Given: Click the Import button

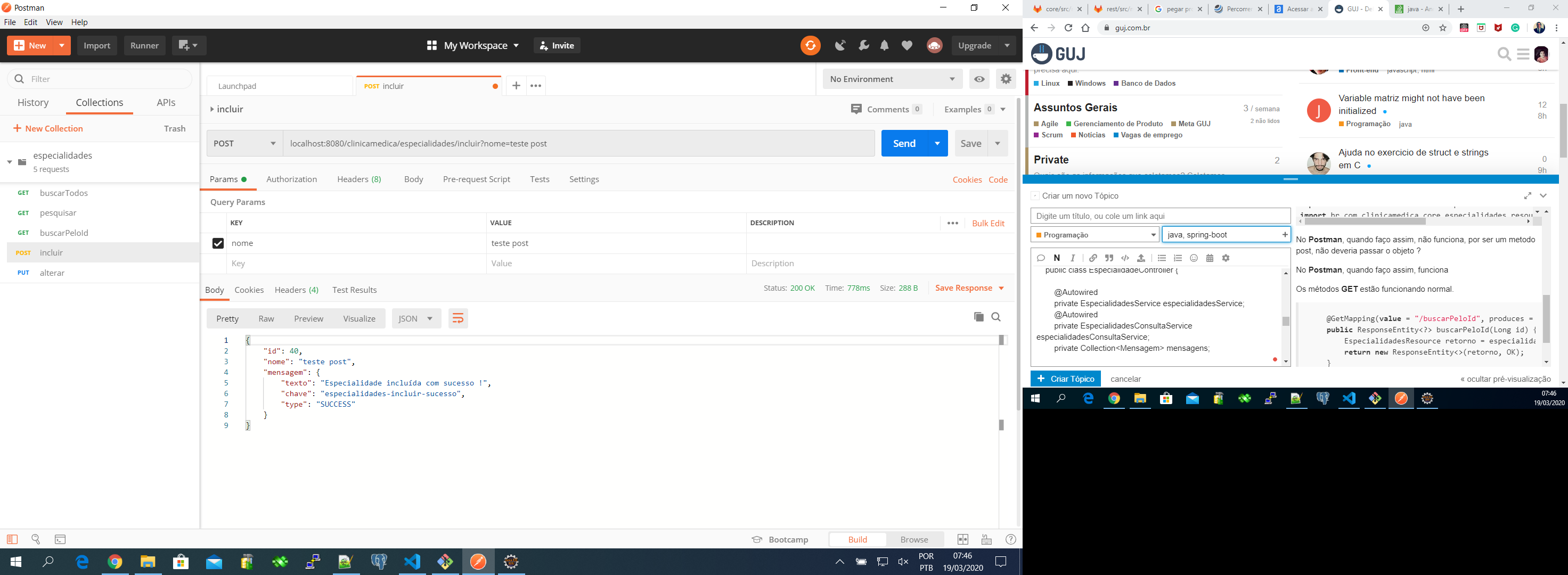Looking at the screenshot, I should (x=97, y=46).
